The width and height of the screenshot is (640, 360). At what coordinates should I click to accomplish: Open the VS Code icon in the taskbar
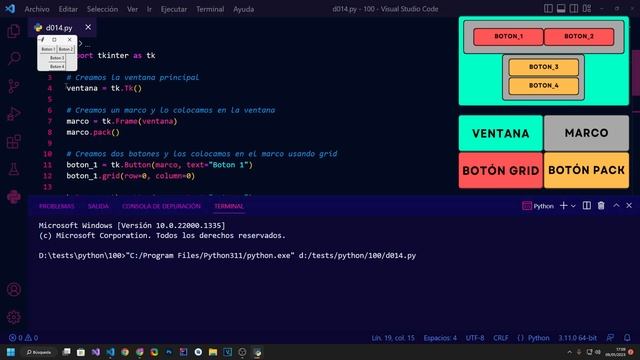(111, 352)
